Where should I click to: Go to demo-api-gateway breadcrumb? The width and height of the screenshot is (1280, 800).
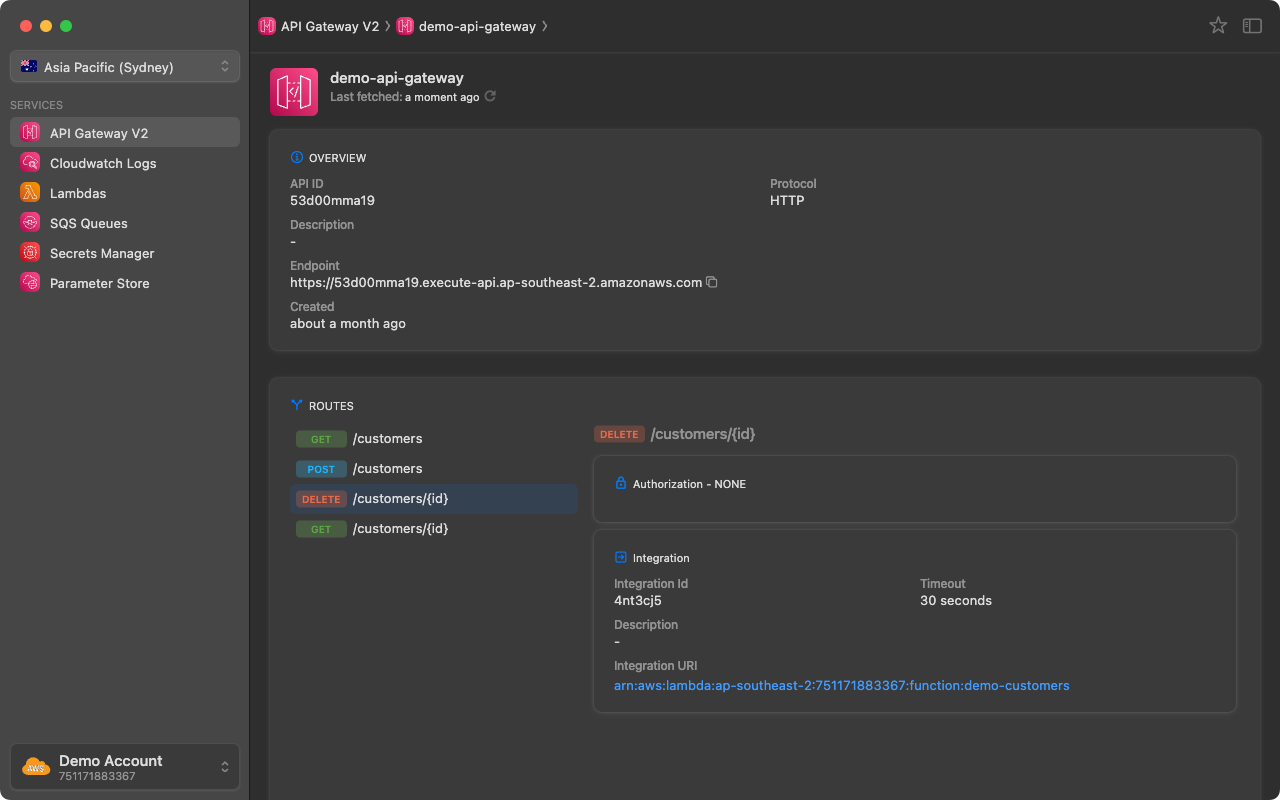477,26
